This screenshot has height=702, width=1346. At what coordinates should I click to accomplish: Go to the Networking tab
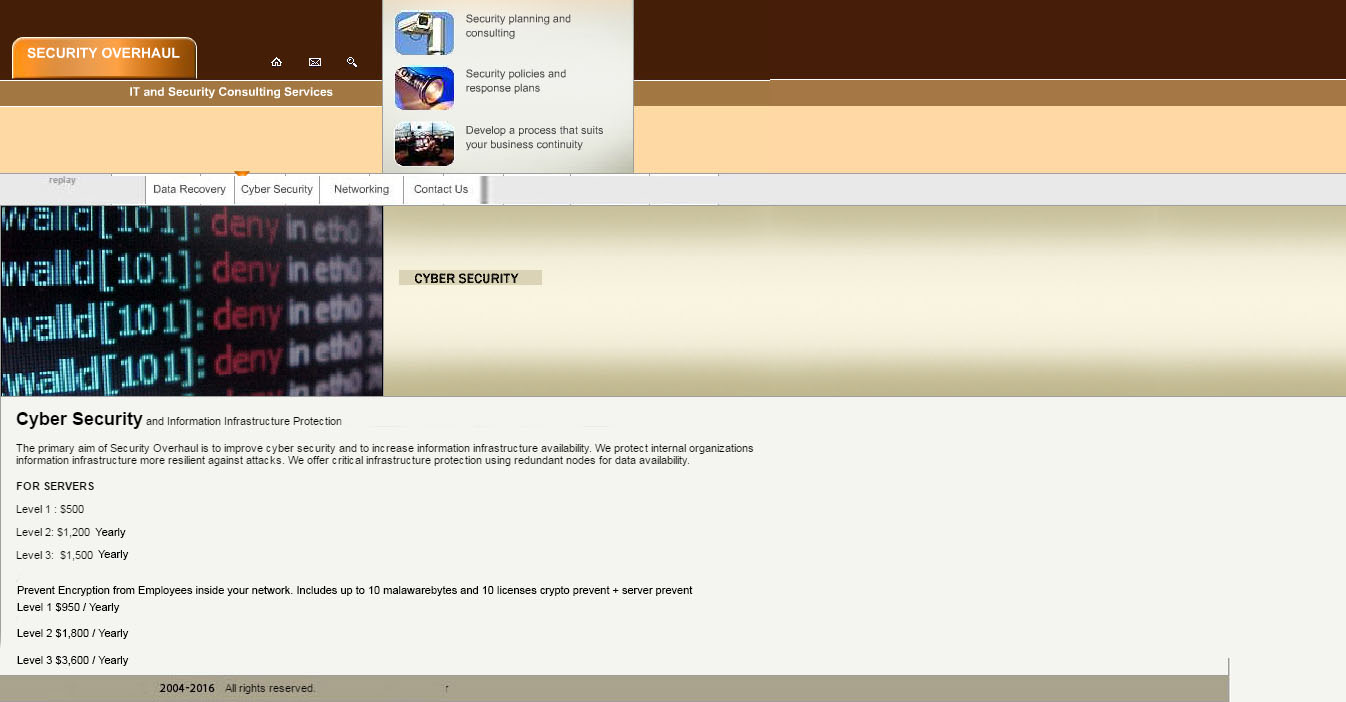coord(361,189)
